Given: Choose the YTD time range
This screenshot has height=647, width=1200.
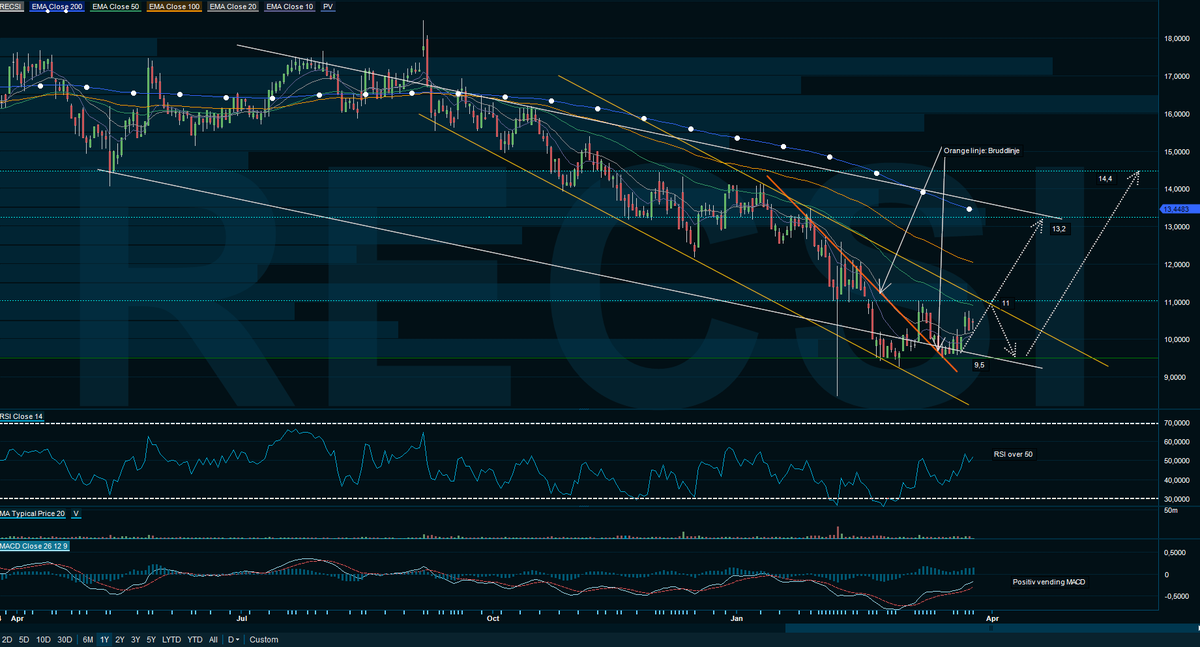Looking at the screenshot, I should click(194, 639).
